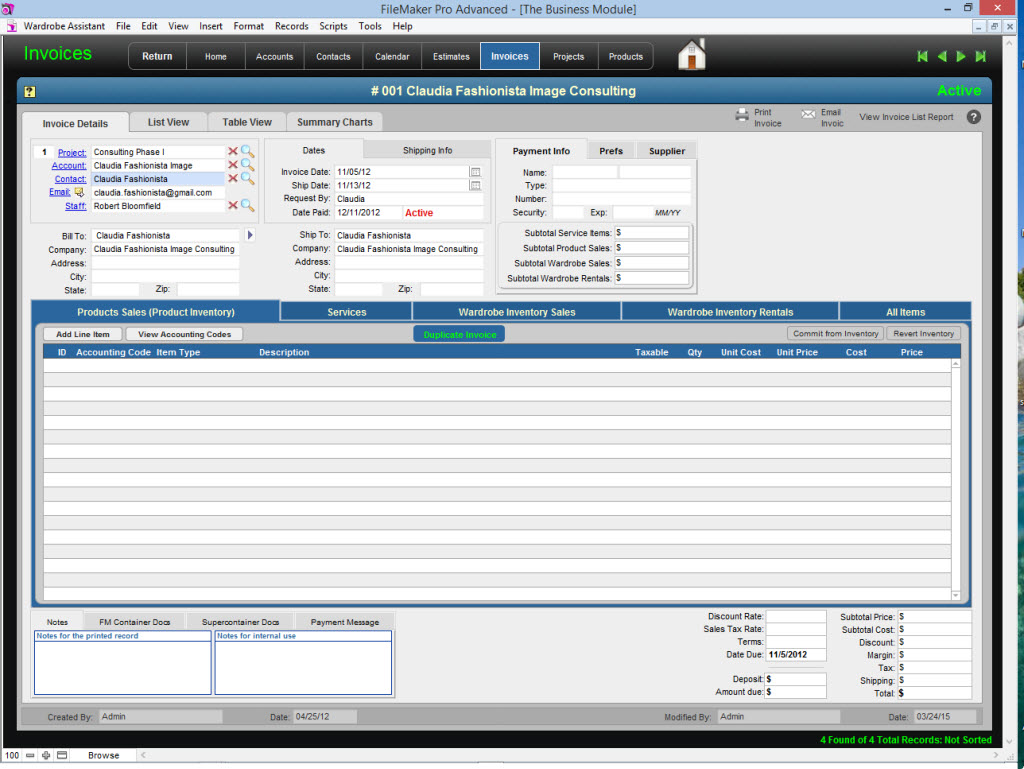Click the zoom out icon in the status bar
Image resolution: width=1024 pixels, height=769 pixels.
click(x=30, y=755)
